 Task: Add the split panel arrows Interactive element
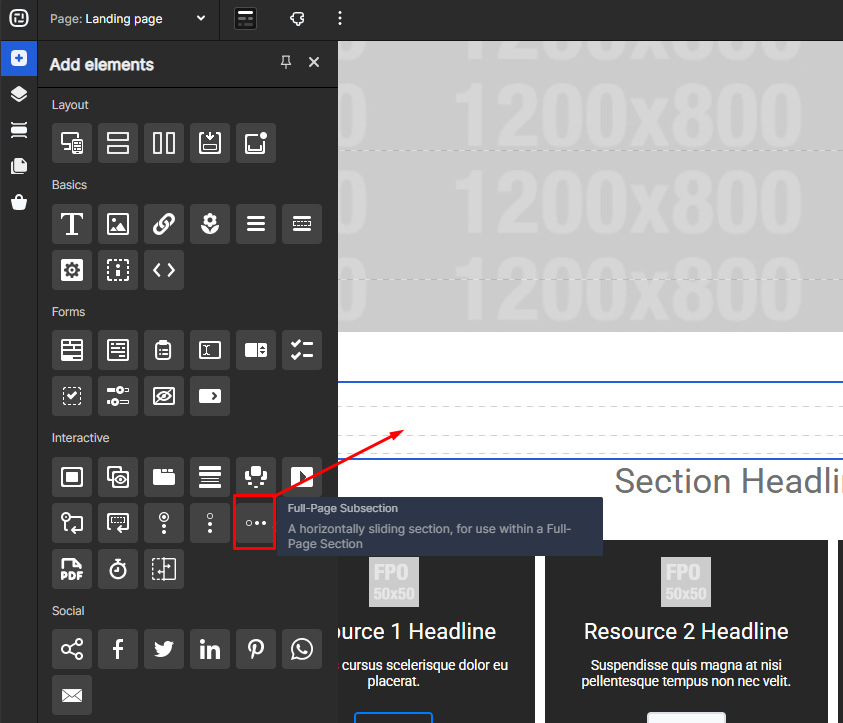point(164,569)
